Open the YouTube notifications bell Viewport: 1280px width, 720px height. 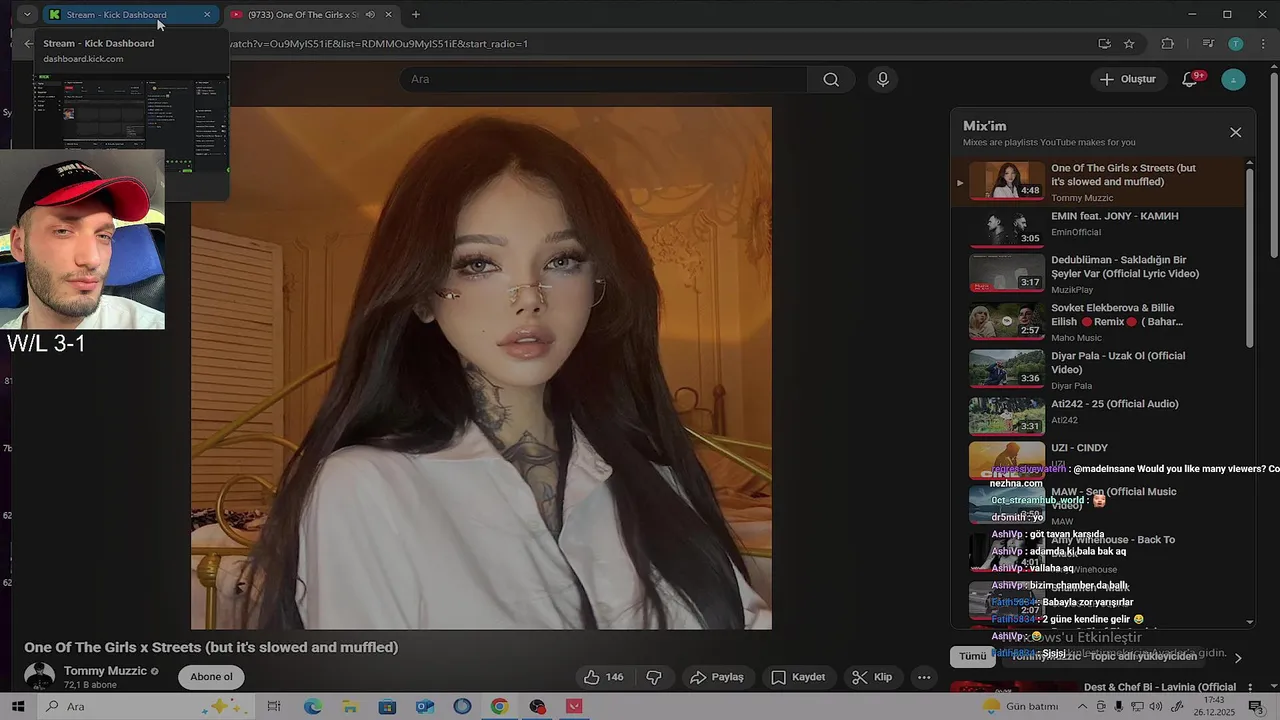point(1190,79)
